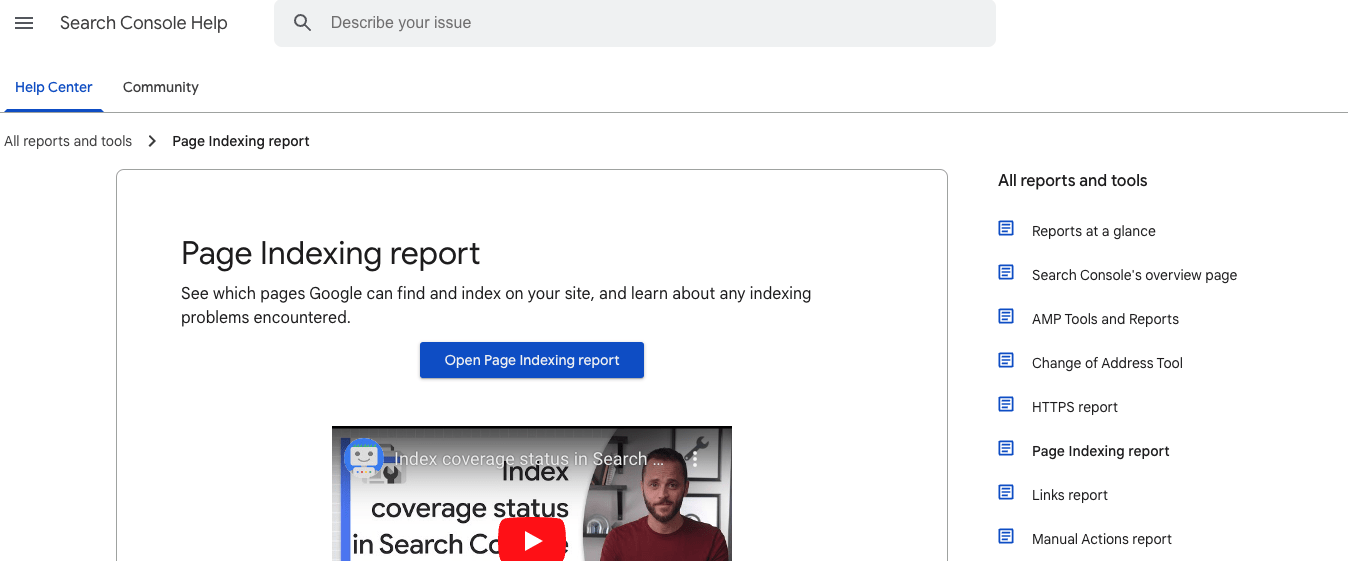The width and height of the screenshot is (1348, 561).
Task: Switch to the Community tab
Action: click(161, 87)
